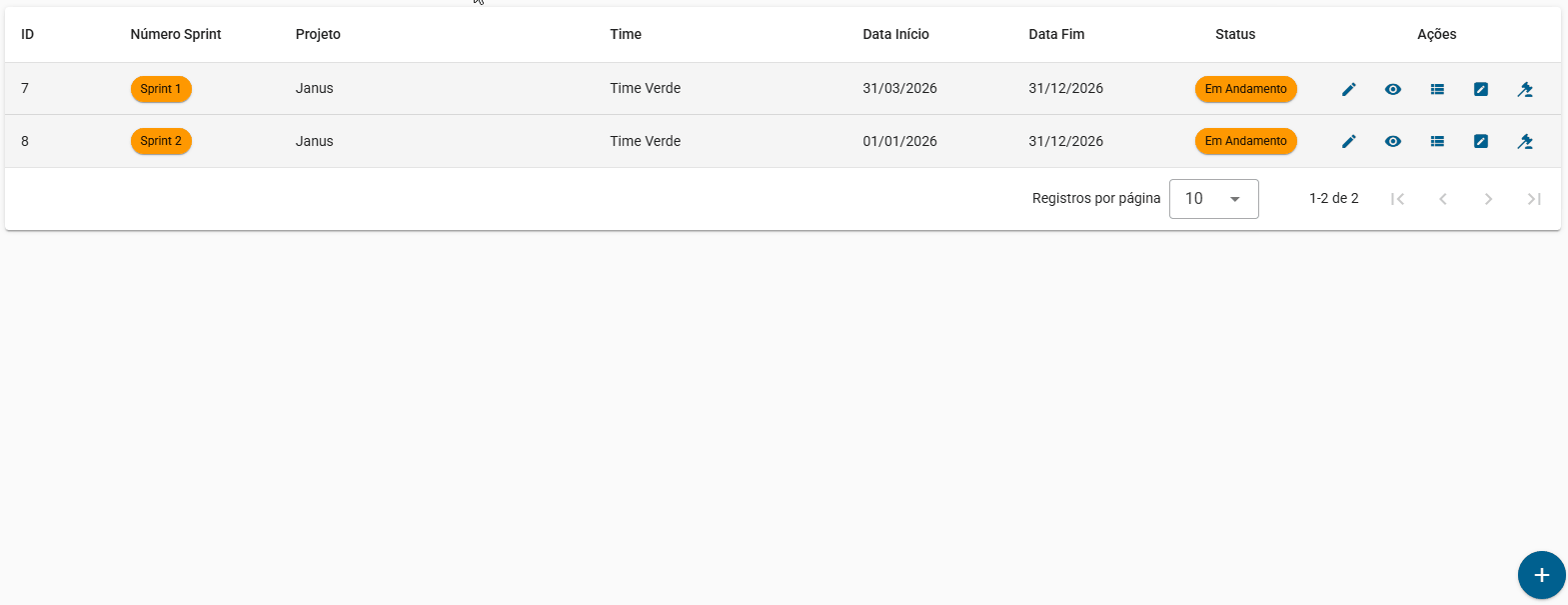Open the list icon for Sprint 1
This screenshot has height=605, width=1568.
[1437, 89]
